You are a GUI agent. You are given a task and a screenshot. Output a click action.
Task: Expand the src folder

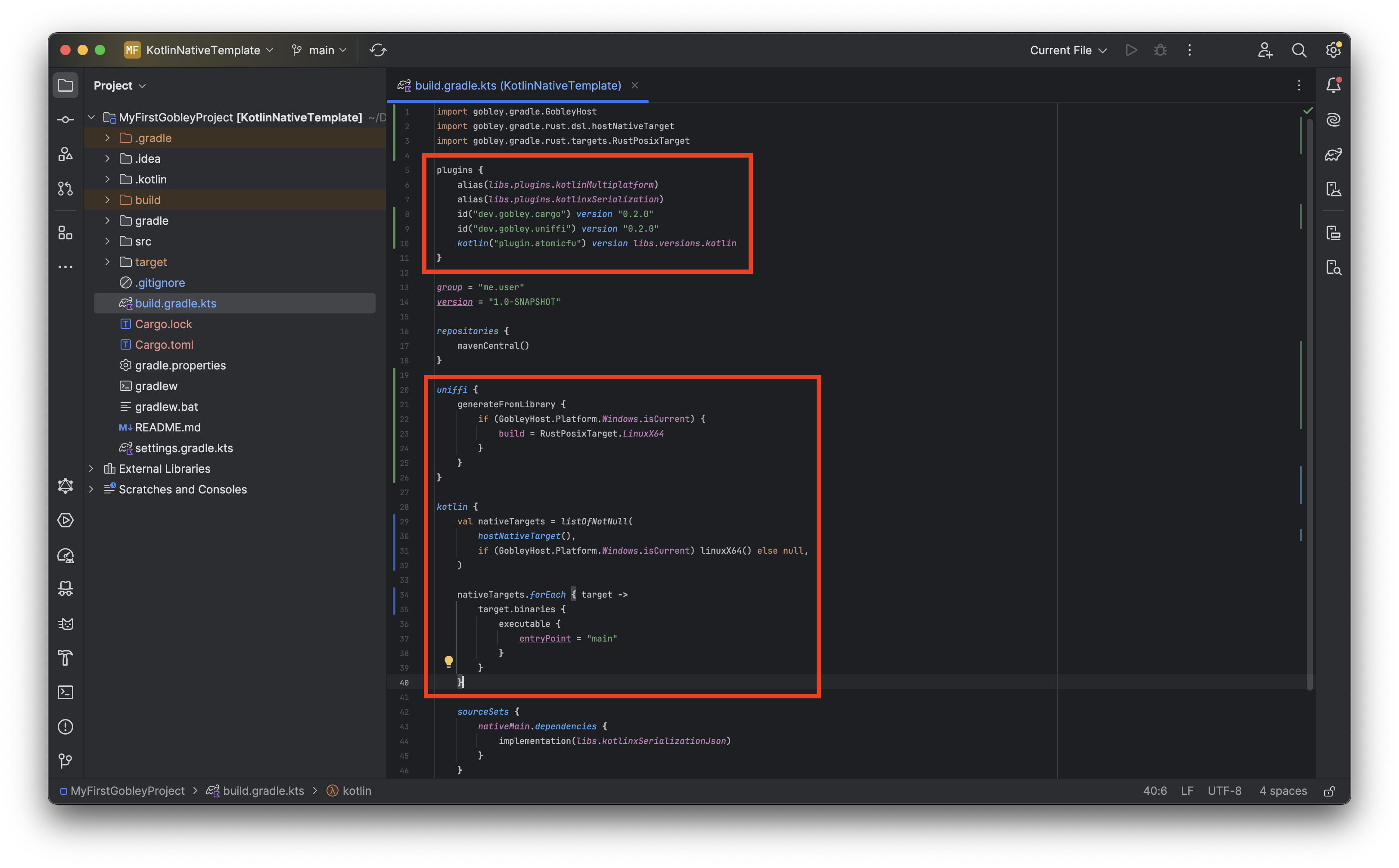tap(107, 241)
